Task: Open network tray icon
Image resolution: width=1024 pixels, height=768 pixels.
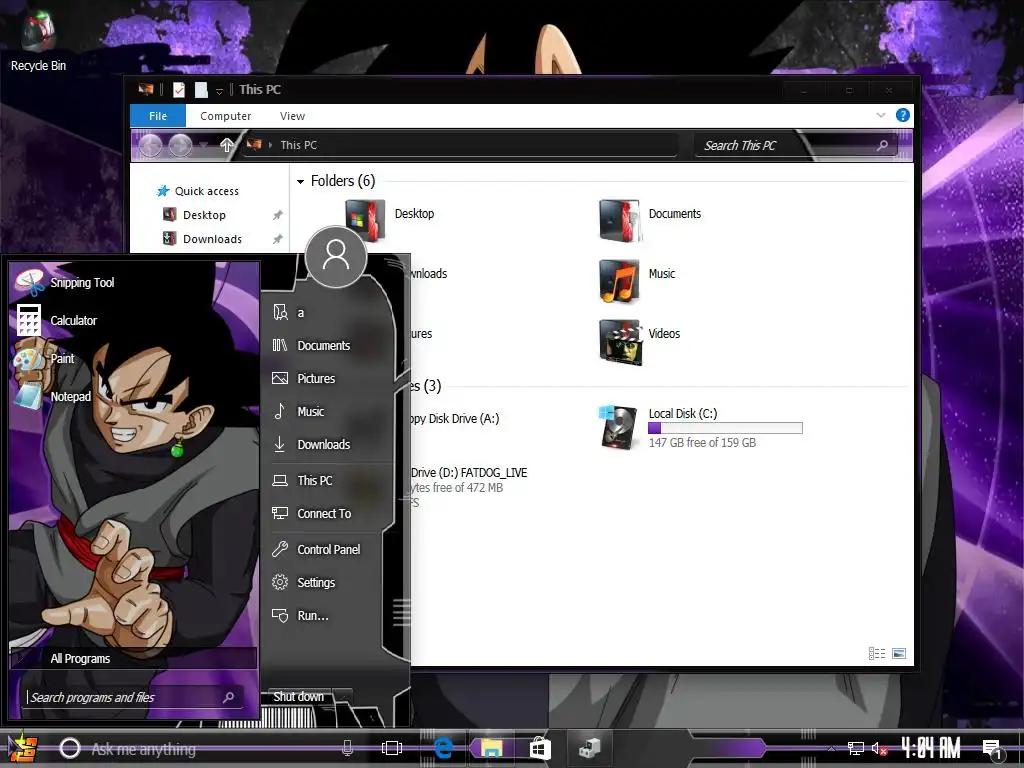Action: [x=856, y=748]
